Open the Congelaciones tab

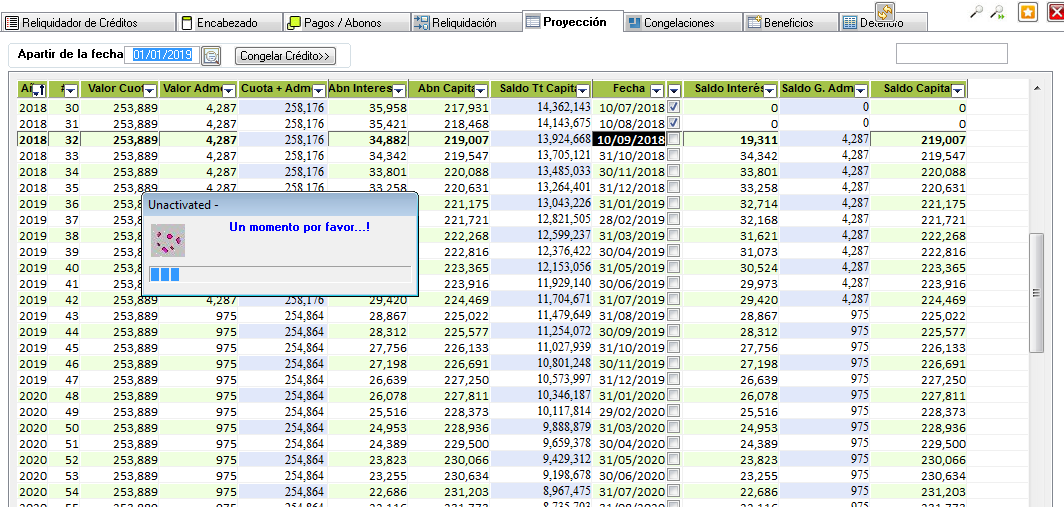coord(678,22)
